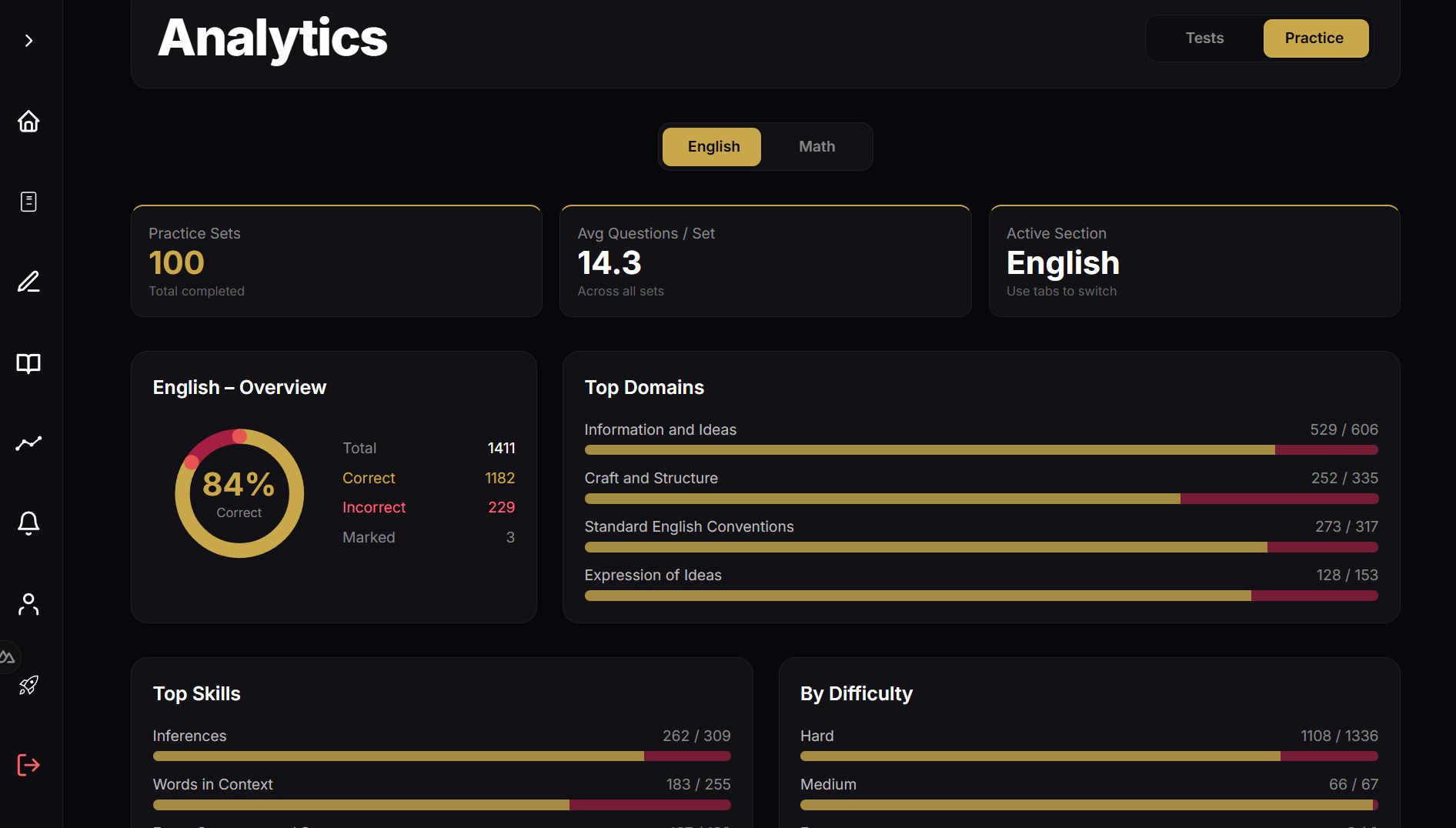The image size is (1456, 828).
Task: Click the 183 / 255 score text
Action: pyautogui.click(x=698, y=784)
